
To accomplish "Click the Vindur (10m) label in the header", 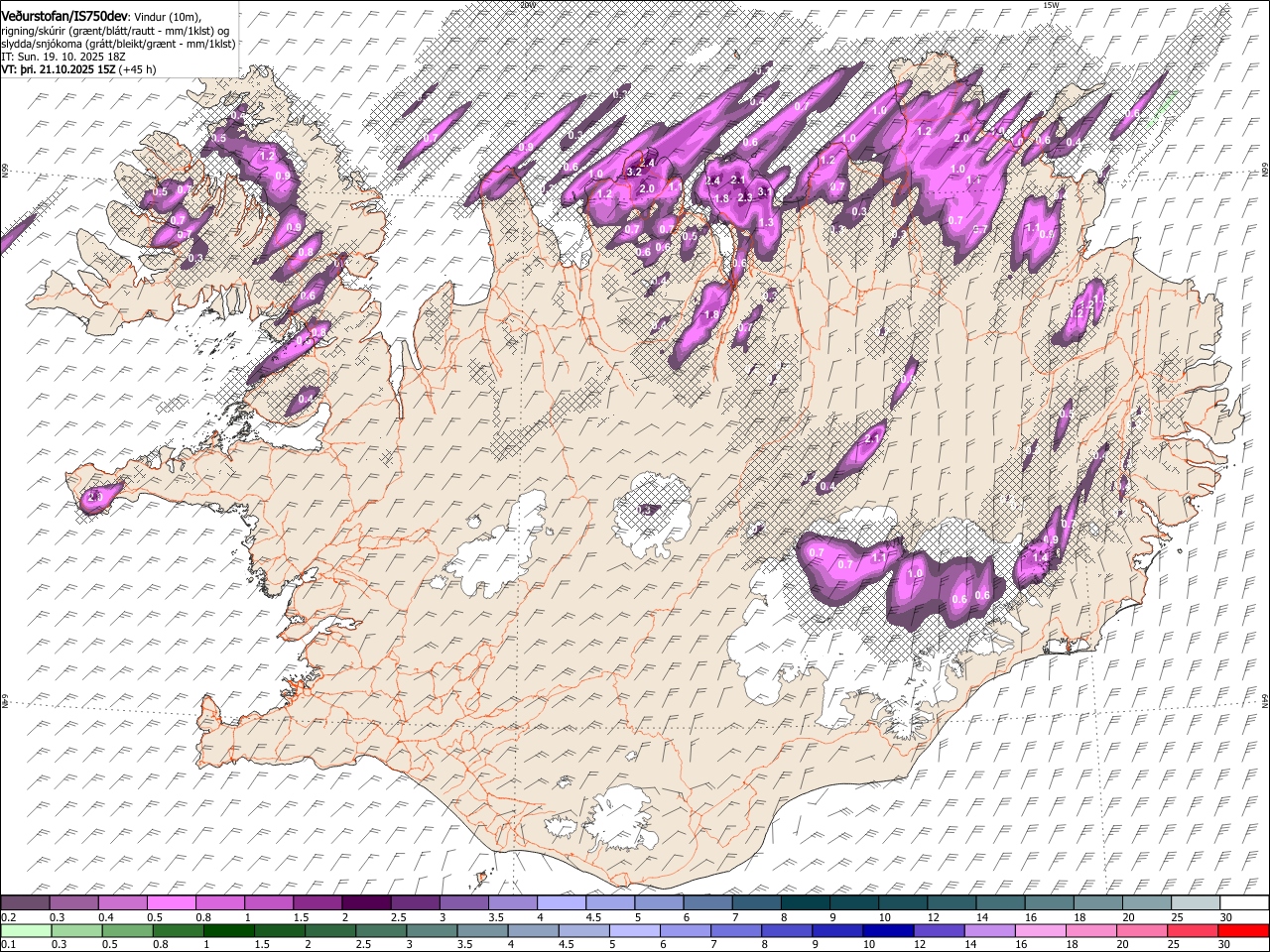I will 168,18.
